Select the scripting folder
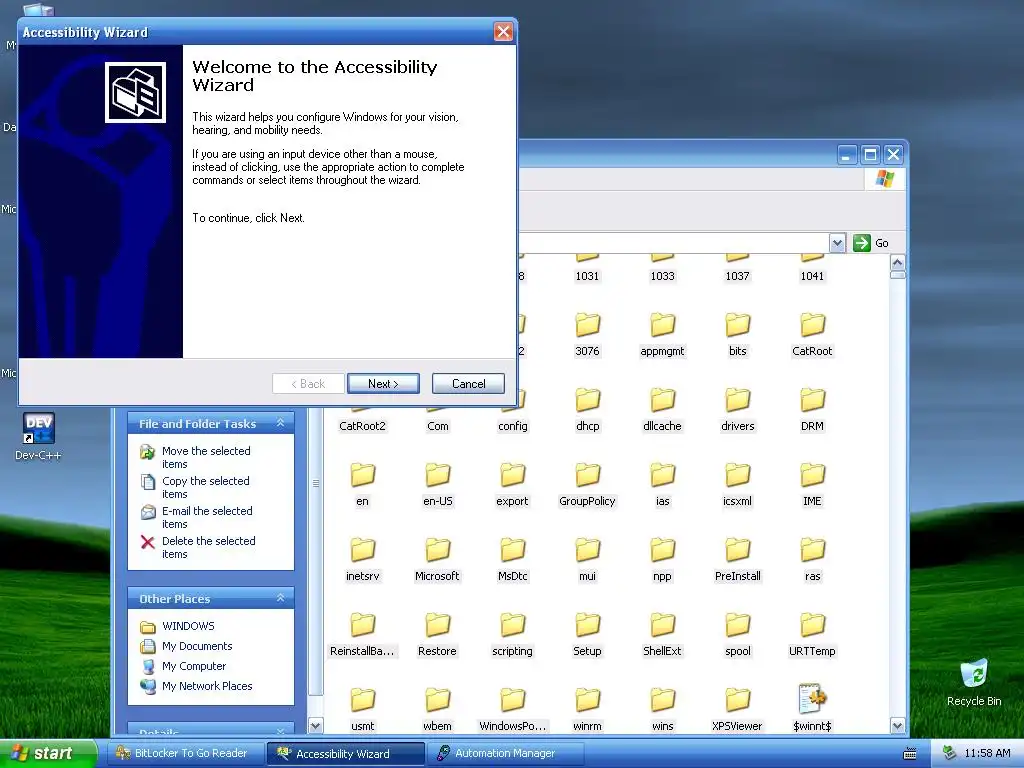Screen dimensions: 1024x768 tap(512, 635)
